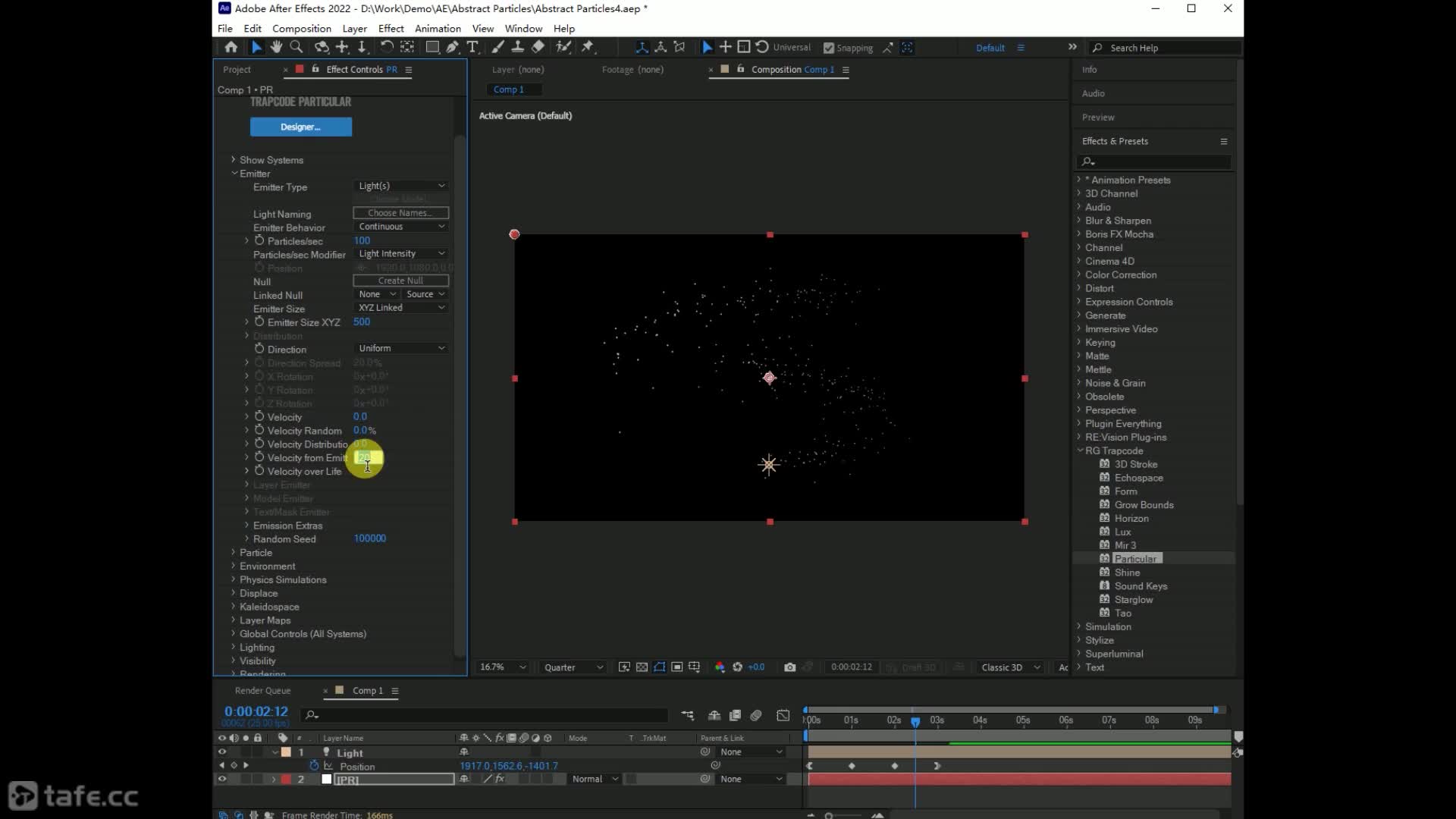Open Emitter Size XYZ Linked dropdown
This screenshot has width=1456, height=819.
click(x=401, y=308)
